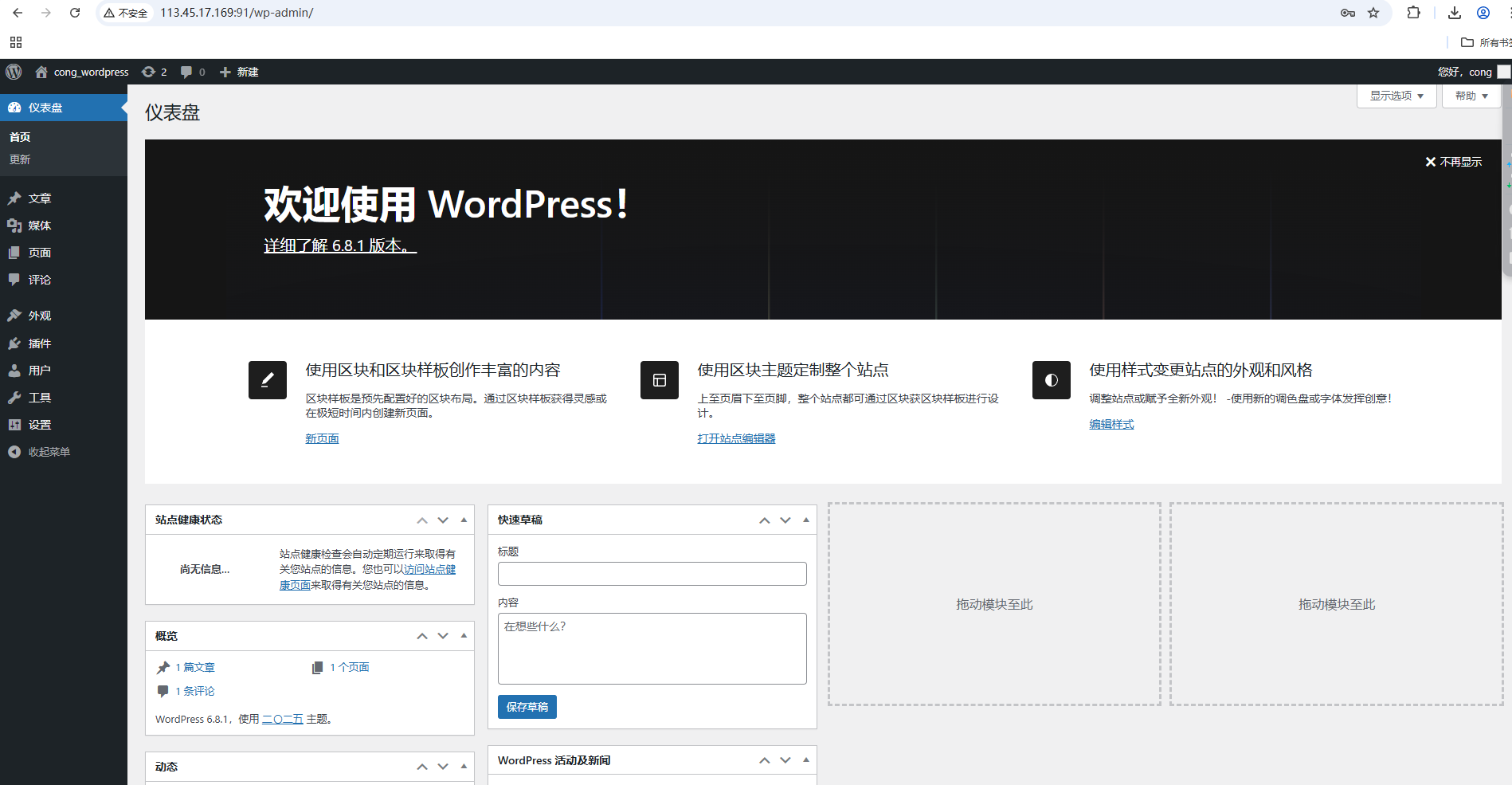Click the browser back arrow

coord(18,13)
